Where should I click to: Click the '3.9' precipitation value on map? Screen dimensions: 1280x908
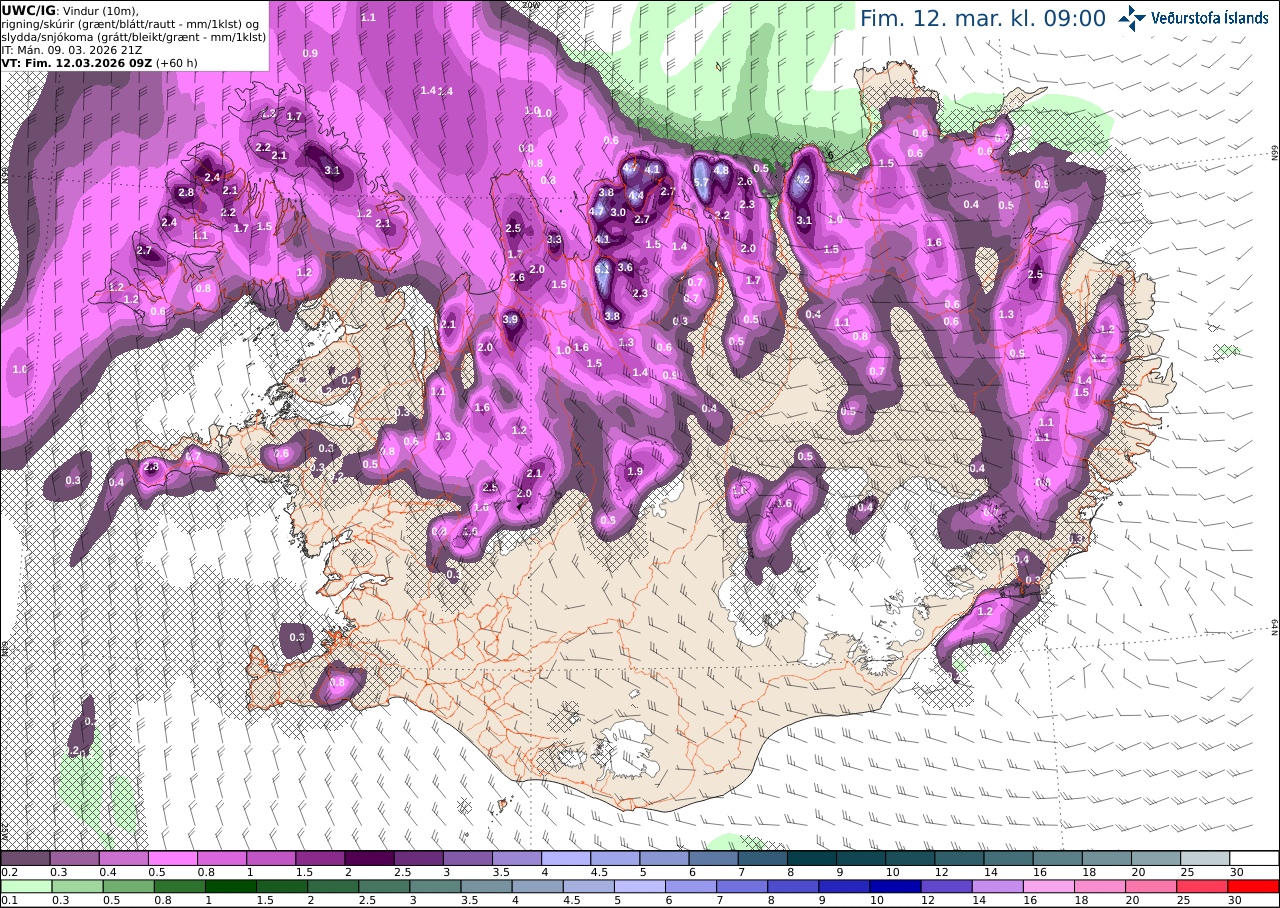pyautogui.click(x=511, y=320)
